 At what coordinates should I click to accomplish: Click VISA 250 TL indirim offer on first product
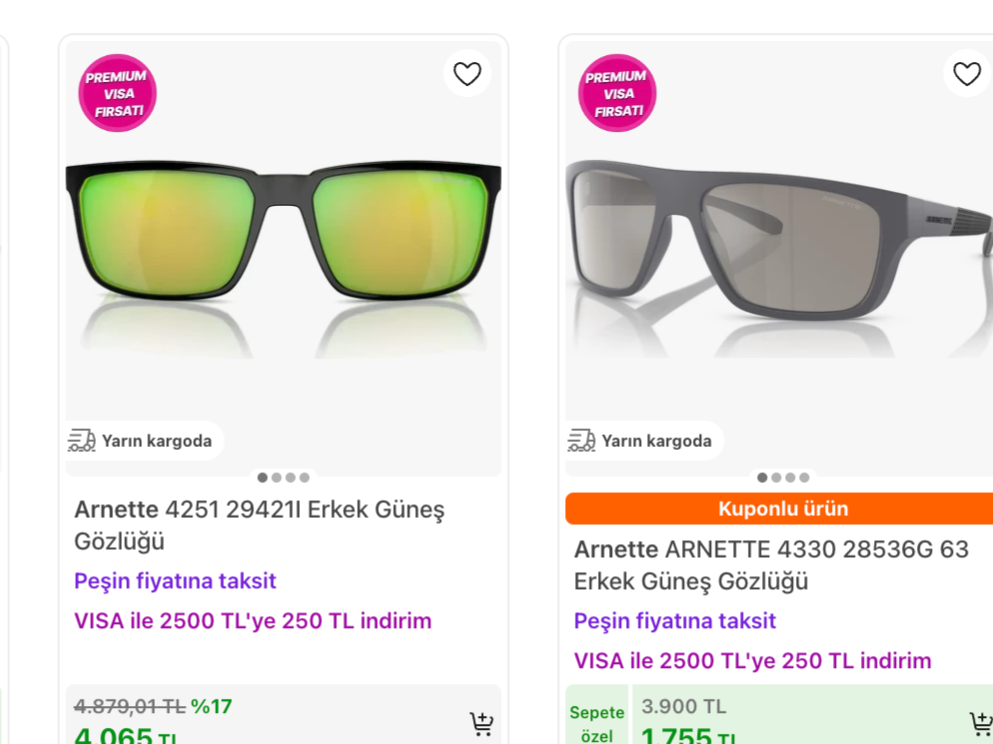click(253, 621)
